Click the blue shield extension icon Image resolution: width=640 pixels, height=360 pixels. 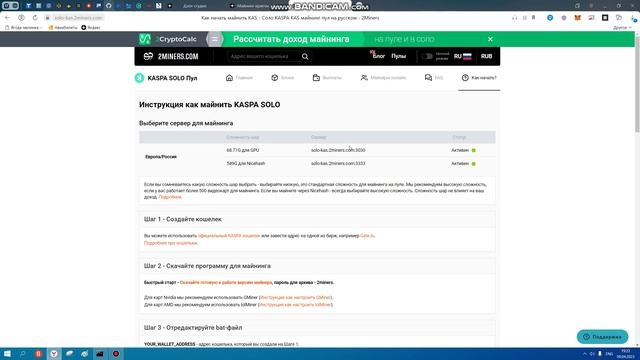[x=550, y=18]
